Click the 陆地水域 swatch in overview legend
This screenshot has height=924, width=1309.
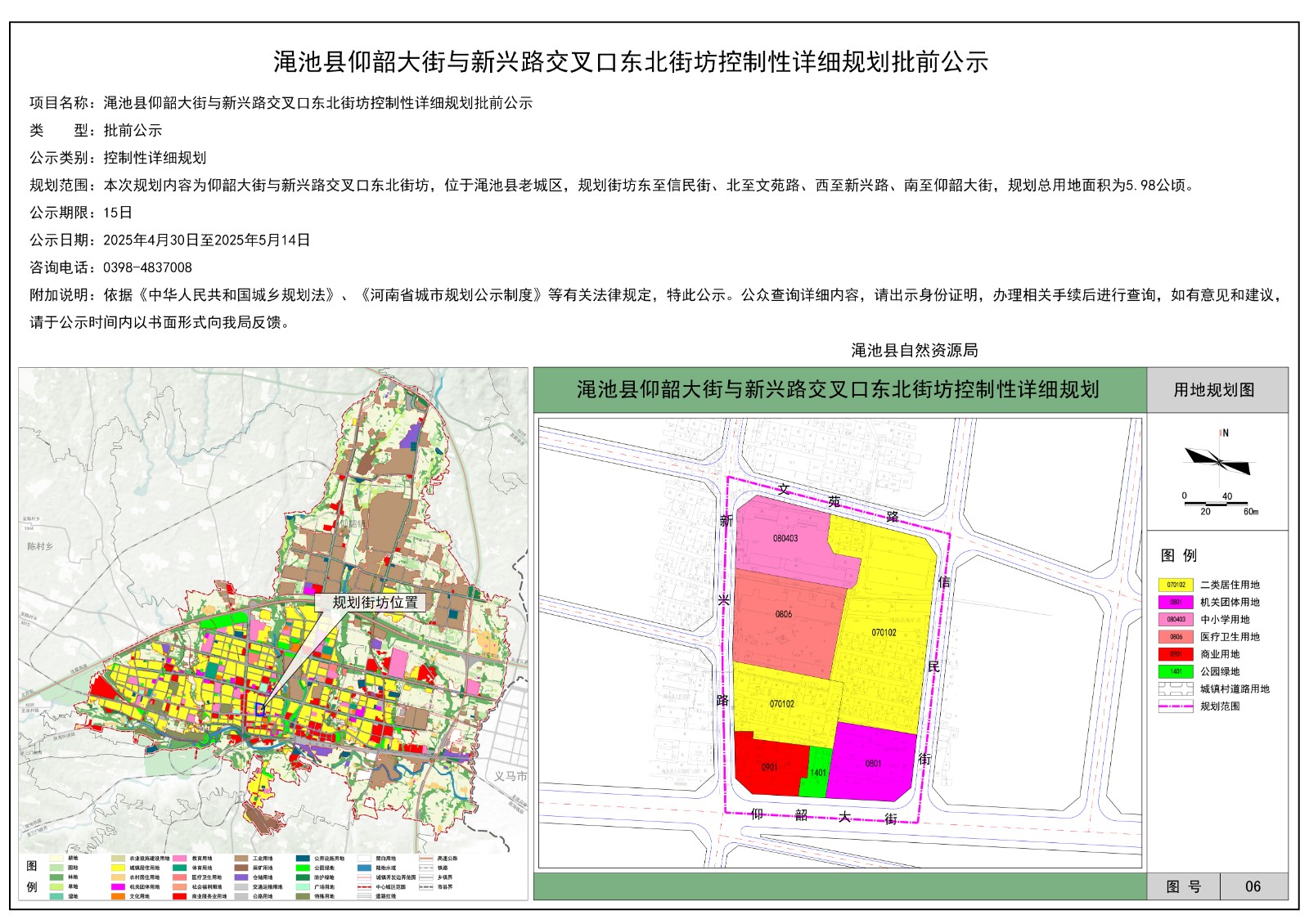point(364,868)
